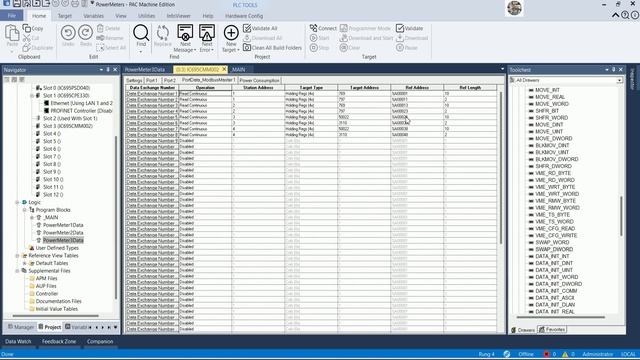Click the VME_CFG_READ instruction in Toolchest
Image resolution: width=640 pixels, height=360 pixels.
point(555,229)
